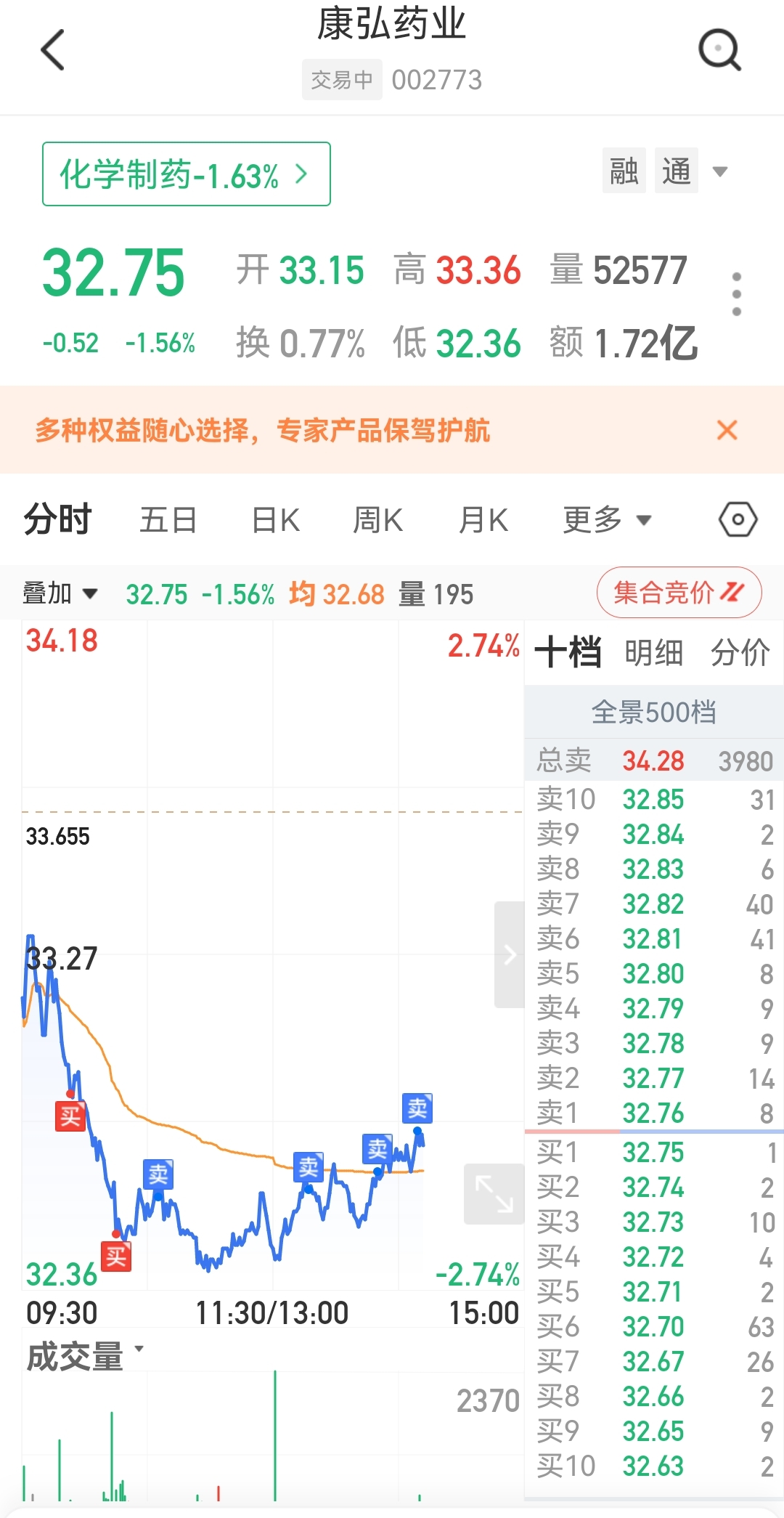Switch to the 分时 chart tab

point(57,520)
